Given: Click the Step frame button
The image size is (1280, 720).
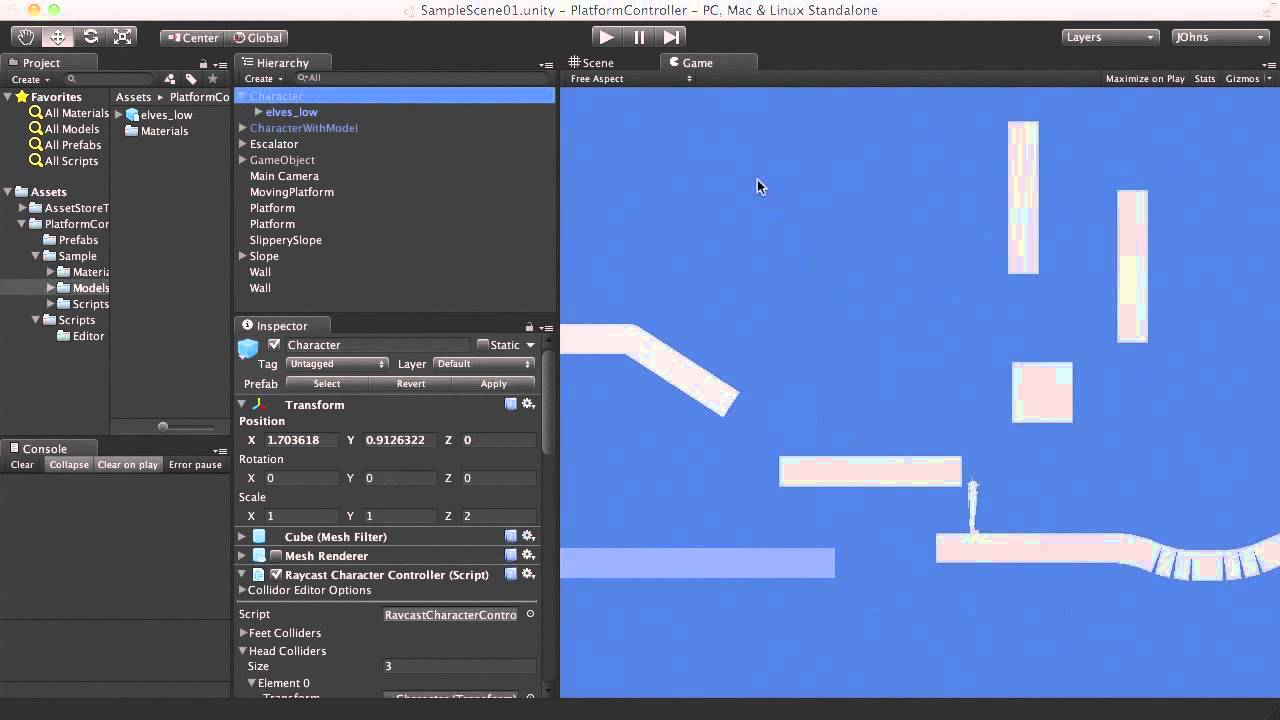Looking at the screenshot, I should (x=671, y=37).
